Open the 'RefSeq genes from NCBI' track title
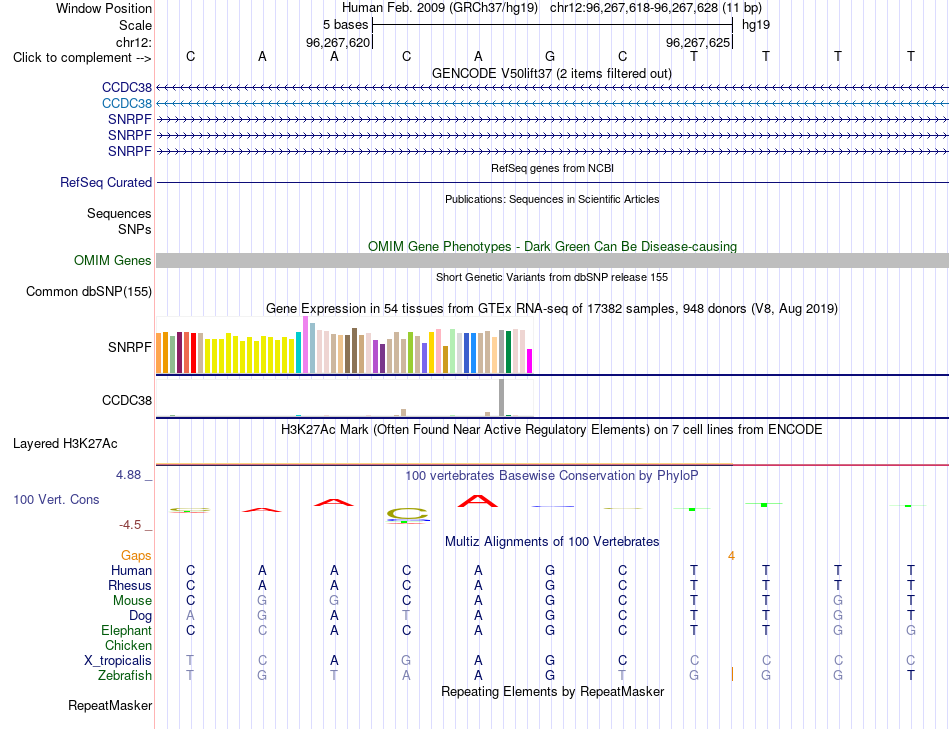Screen dimensions: 950x729 click(x=552, y=168)
